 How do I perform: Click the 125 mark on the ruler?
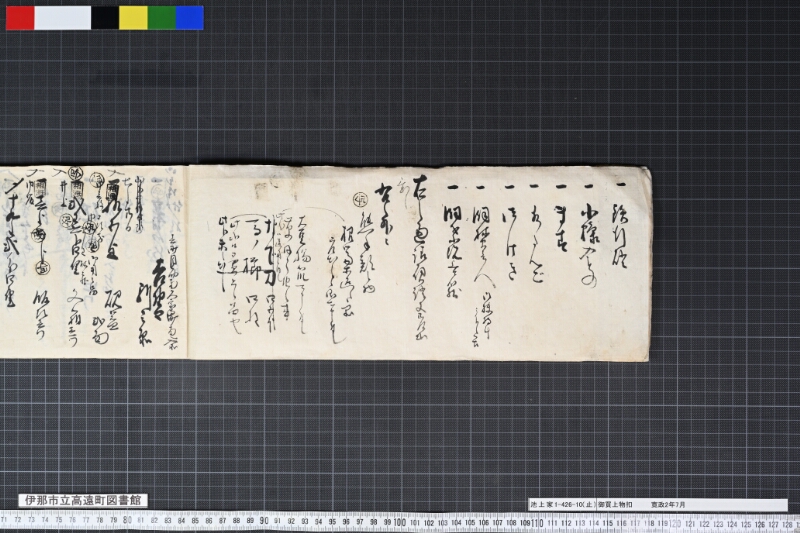click(746, 524)
